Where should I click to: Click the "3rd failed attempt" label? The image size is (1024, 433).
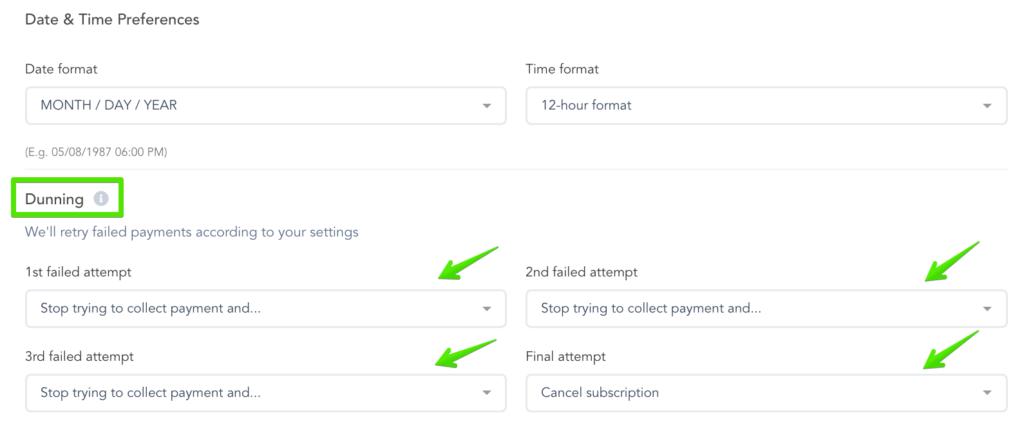click(x=79, y=356)
